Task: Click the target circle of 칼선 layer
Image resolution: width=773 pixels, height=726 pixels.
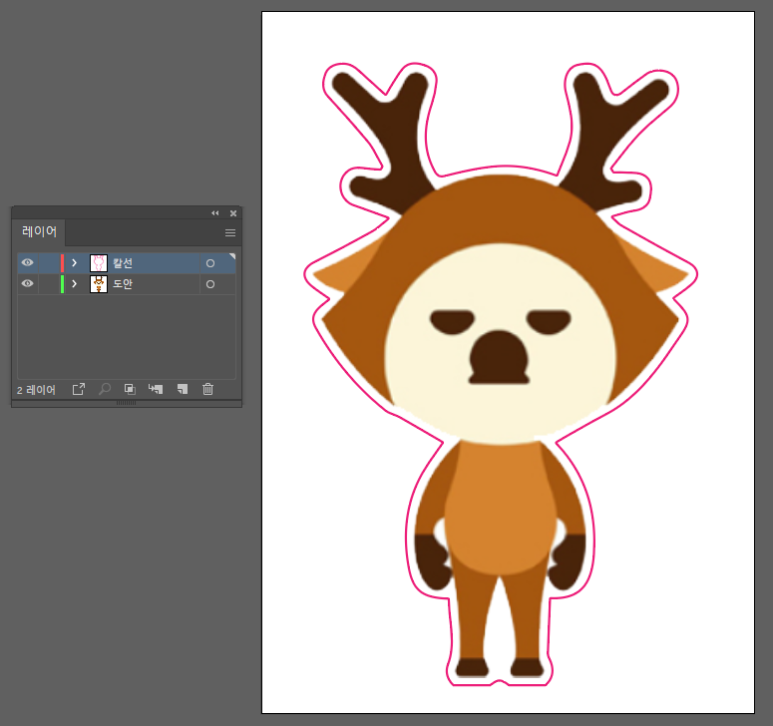Action: (x=211, y=263)
